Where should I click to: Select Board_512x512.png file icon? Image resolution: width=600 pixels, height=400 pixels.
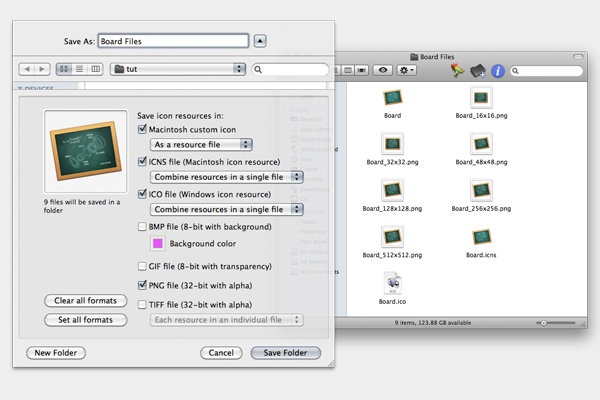pyautogui.click(x=392, y=237)
